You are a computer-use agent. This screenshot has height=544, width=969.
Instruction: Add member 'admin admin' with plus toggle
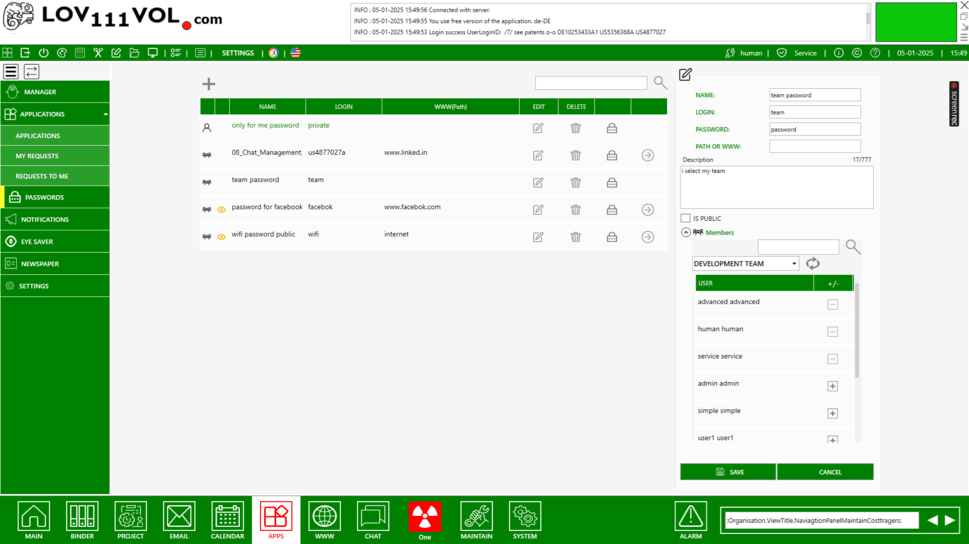[x=832, y=386]
